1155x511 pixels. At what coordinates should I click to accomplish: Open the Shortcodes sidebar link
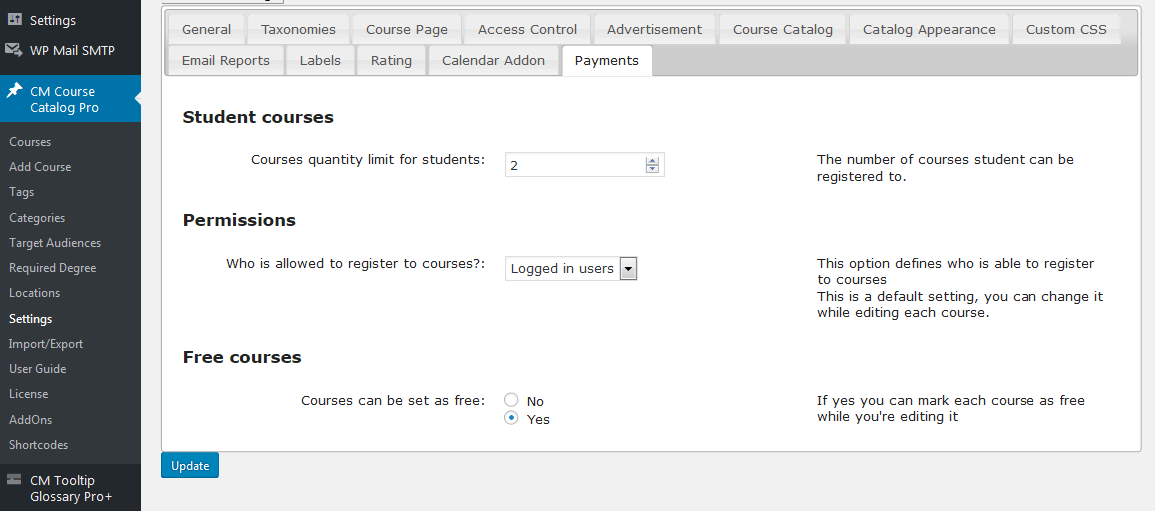[39, 445]
